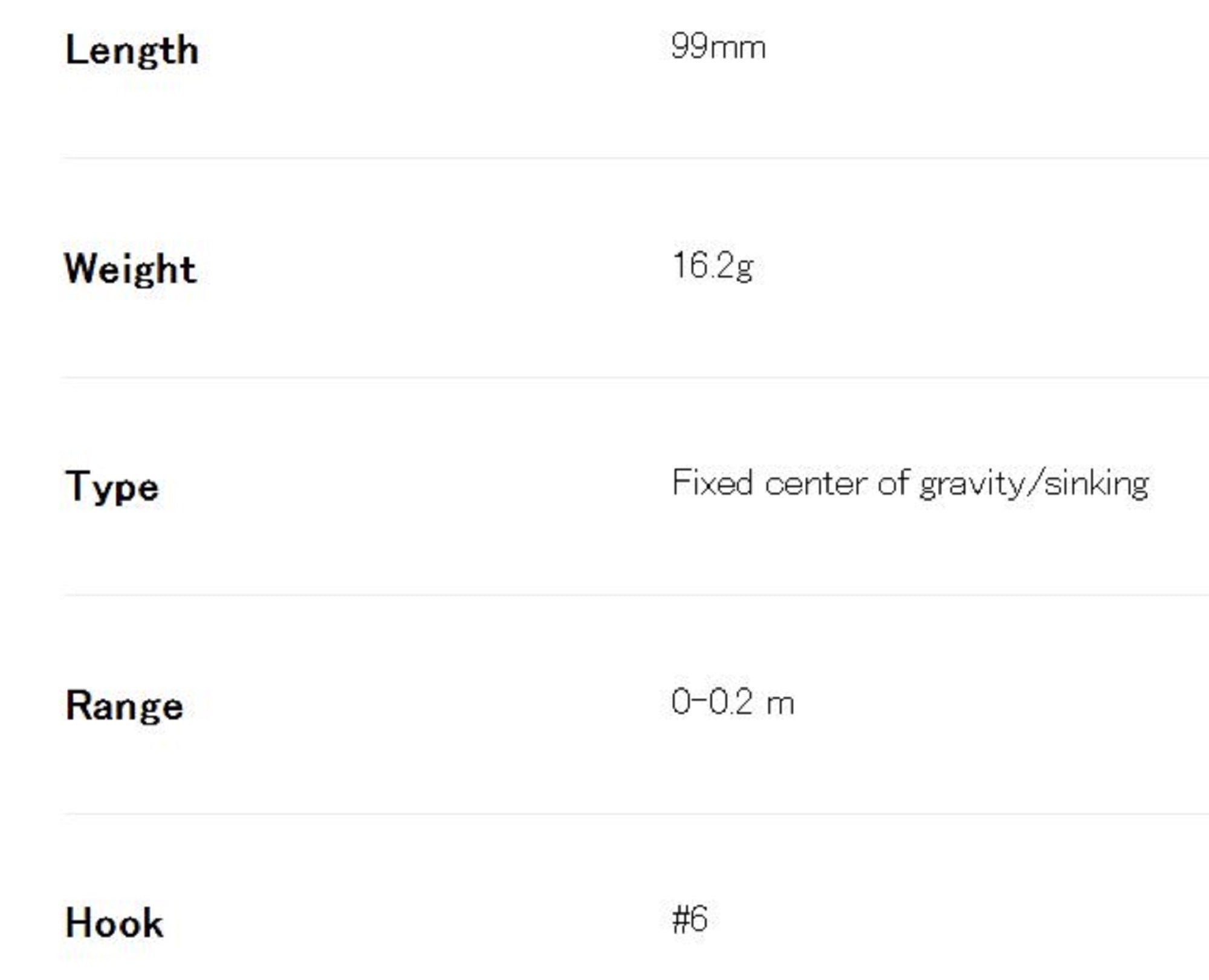Image resolution: width=1209 pixels, height=980 pixels.
Task: Click the Type label
Action: [112, 487]
